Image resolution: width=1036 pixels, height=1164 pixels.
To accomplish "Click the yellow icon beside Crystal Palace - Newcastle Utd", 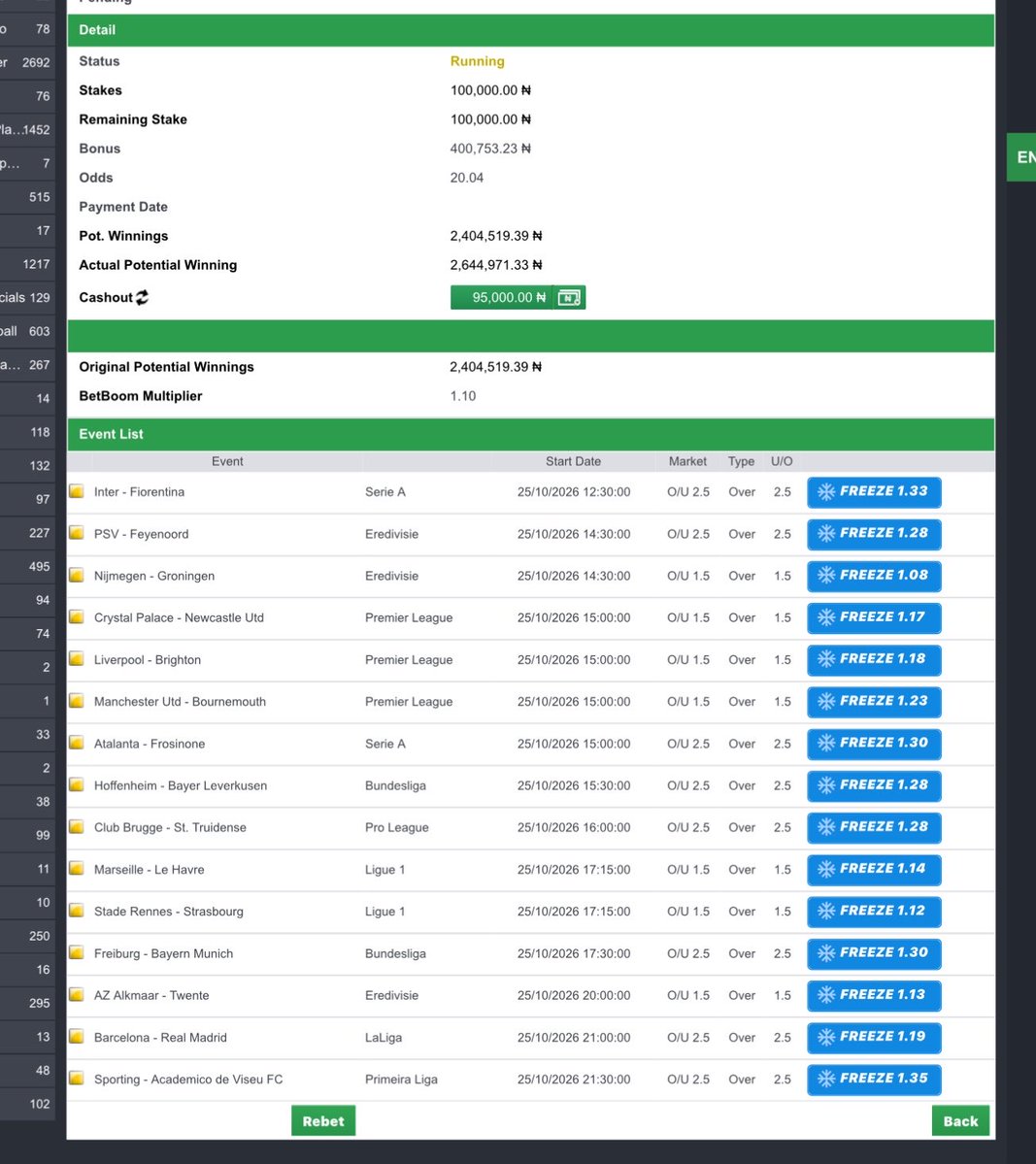I will (x=77, y=616).
